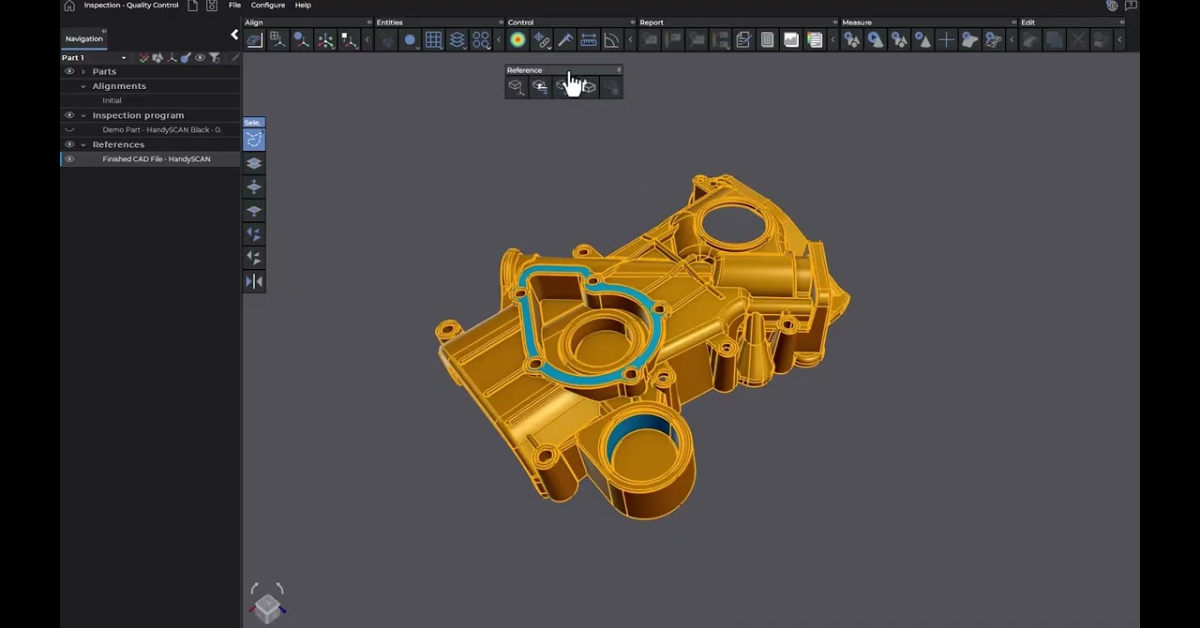This screenshot has width=1200, height=628.
Task: Click the view orientation cube
Action: point(267,606)
